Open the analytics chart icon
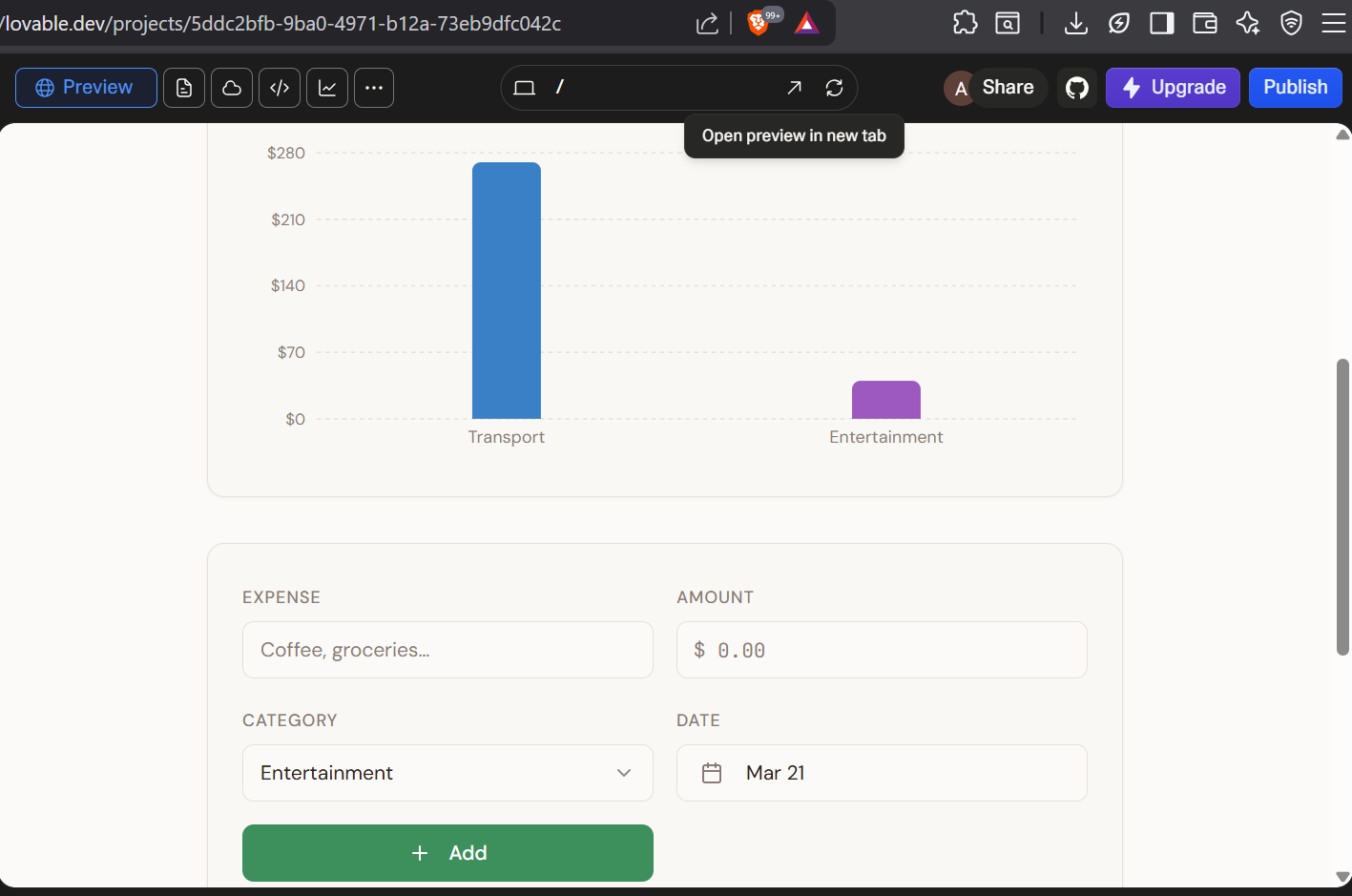1352x896 pixels. (327, 87)
